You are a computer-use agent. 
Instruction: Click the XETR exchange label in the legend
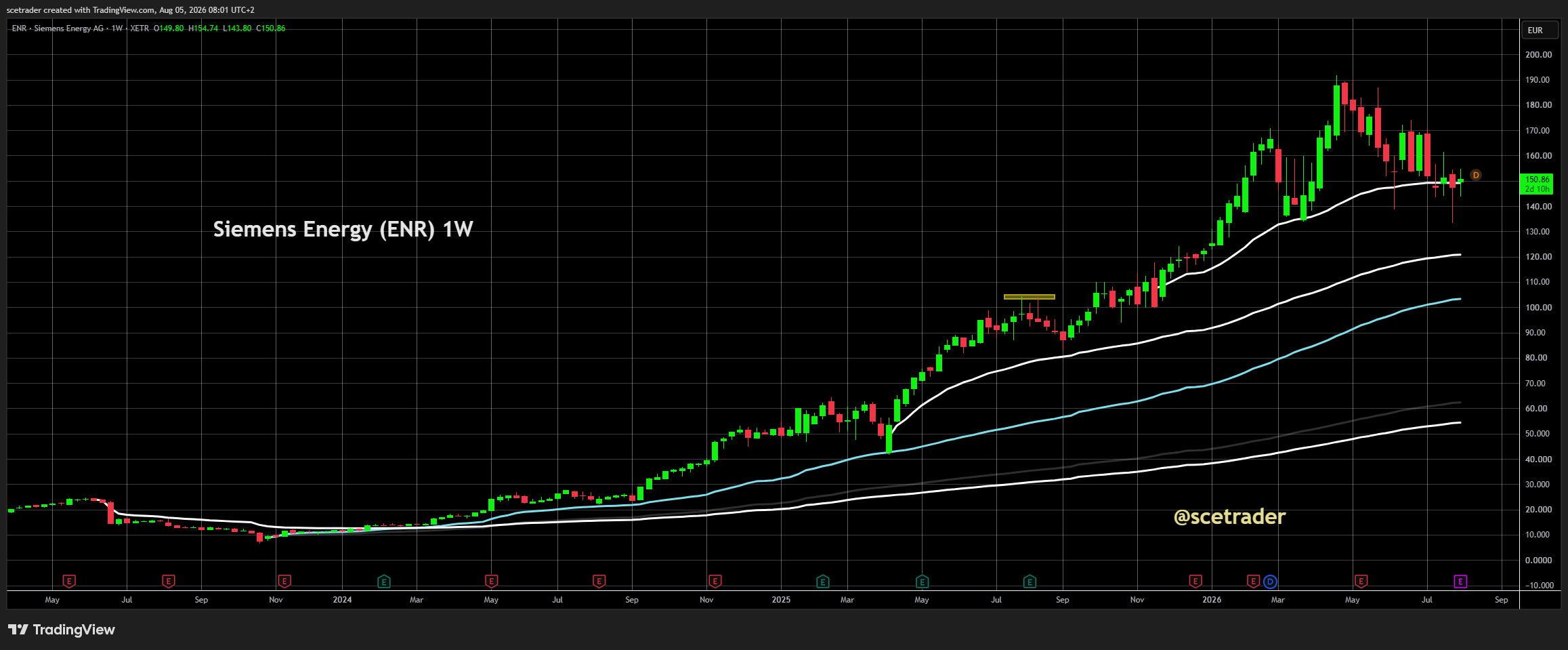click(140, 28)
